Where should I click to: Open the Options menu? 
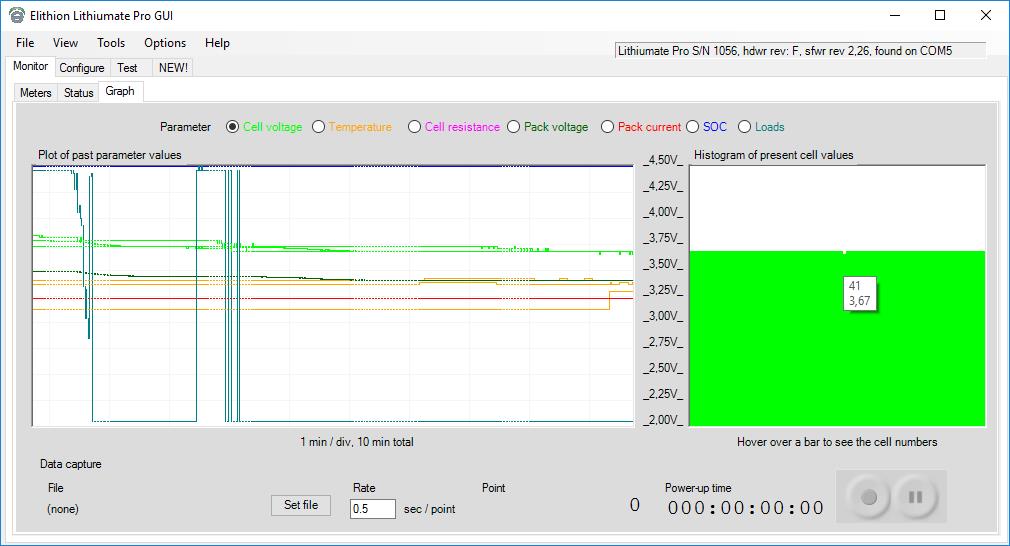165,43
